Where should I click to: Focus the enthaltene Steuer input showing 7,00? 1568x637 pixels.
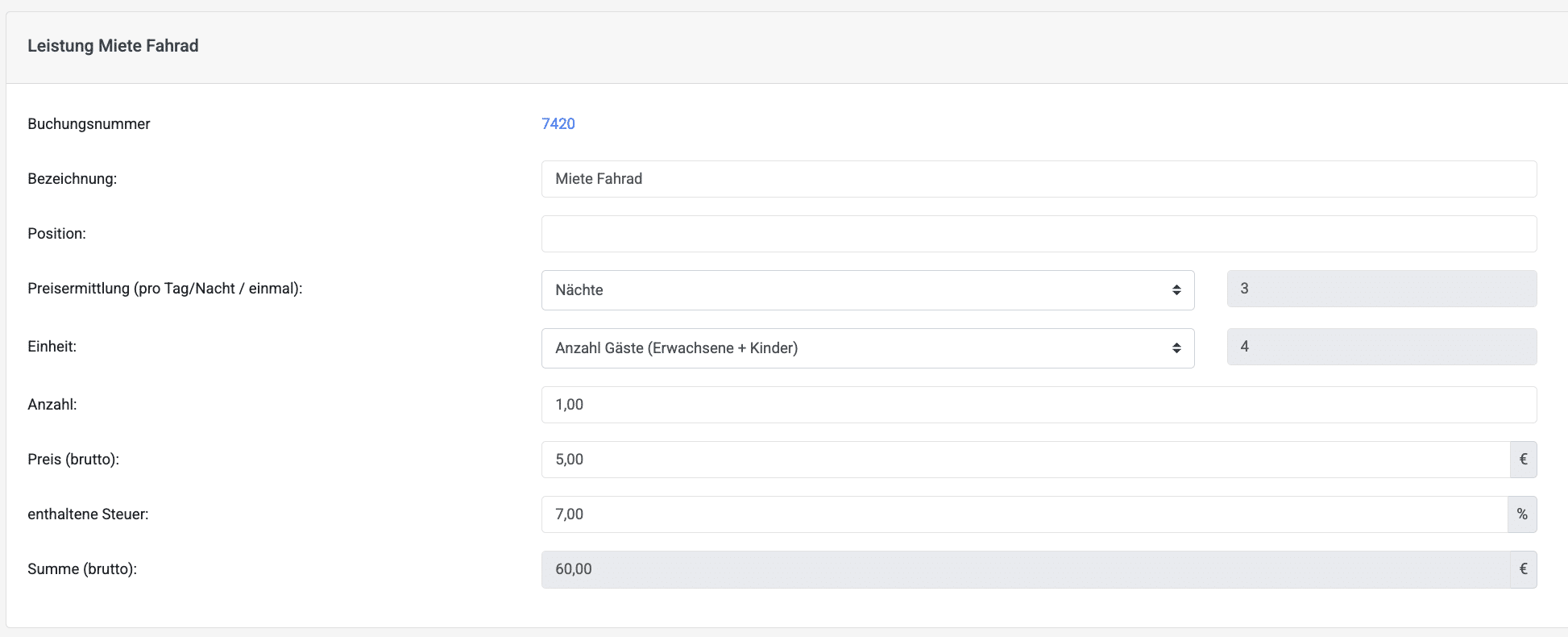(1023, 514)
